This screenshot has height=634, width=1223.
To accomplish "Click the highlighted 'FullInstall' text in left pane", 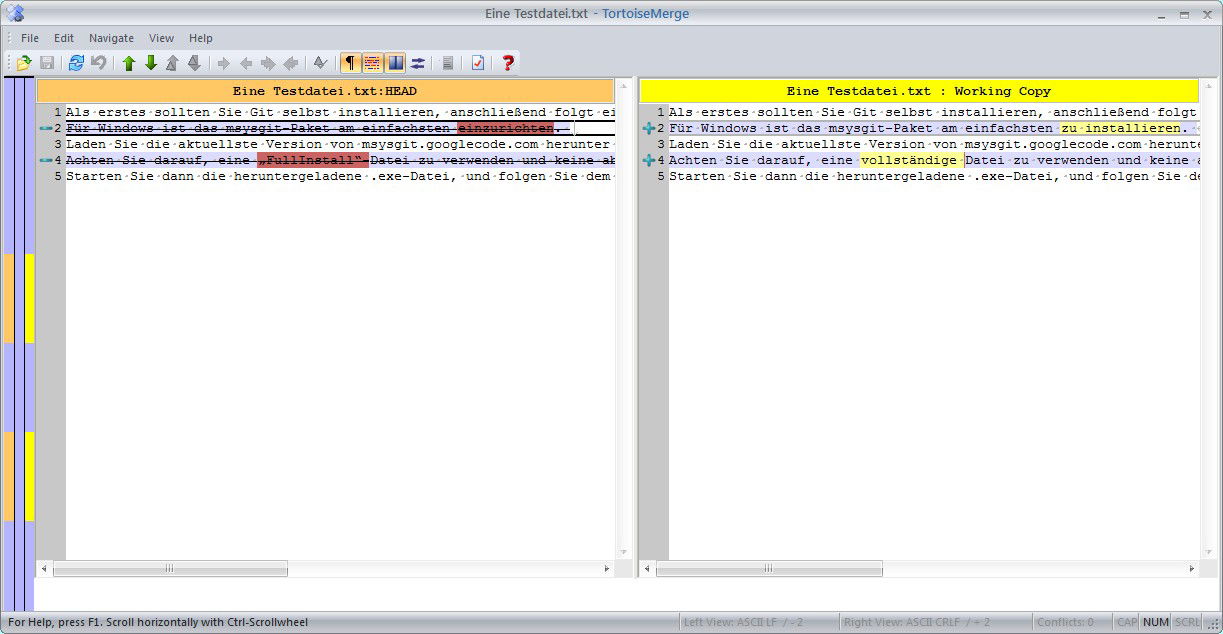I will (x=313, y=160).
